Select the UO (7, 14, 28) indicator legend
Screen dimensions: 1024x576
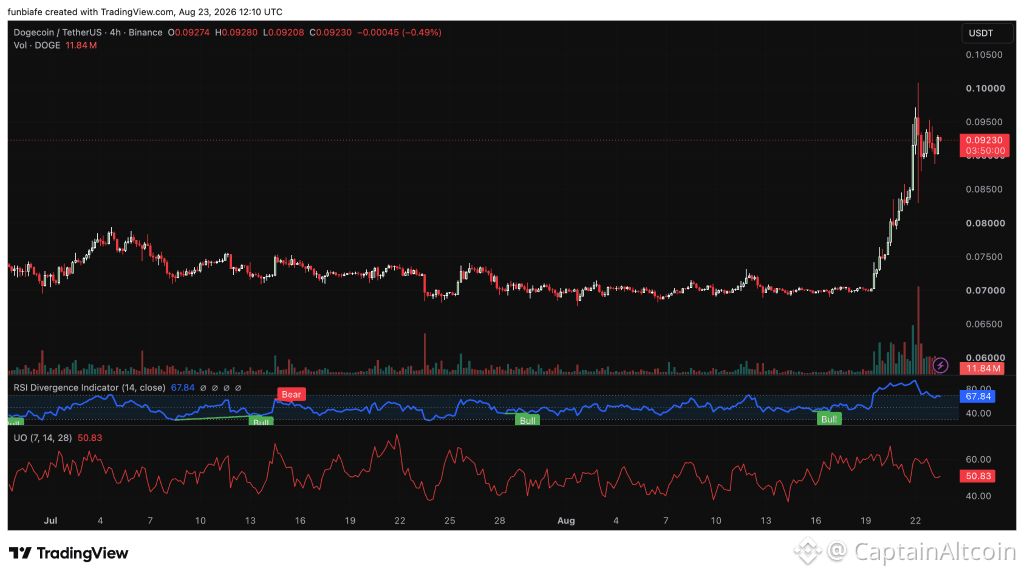(43, 438)
